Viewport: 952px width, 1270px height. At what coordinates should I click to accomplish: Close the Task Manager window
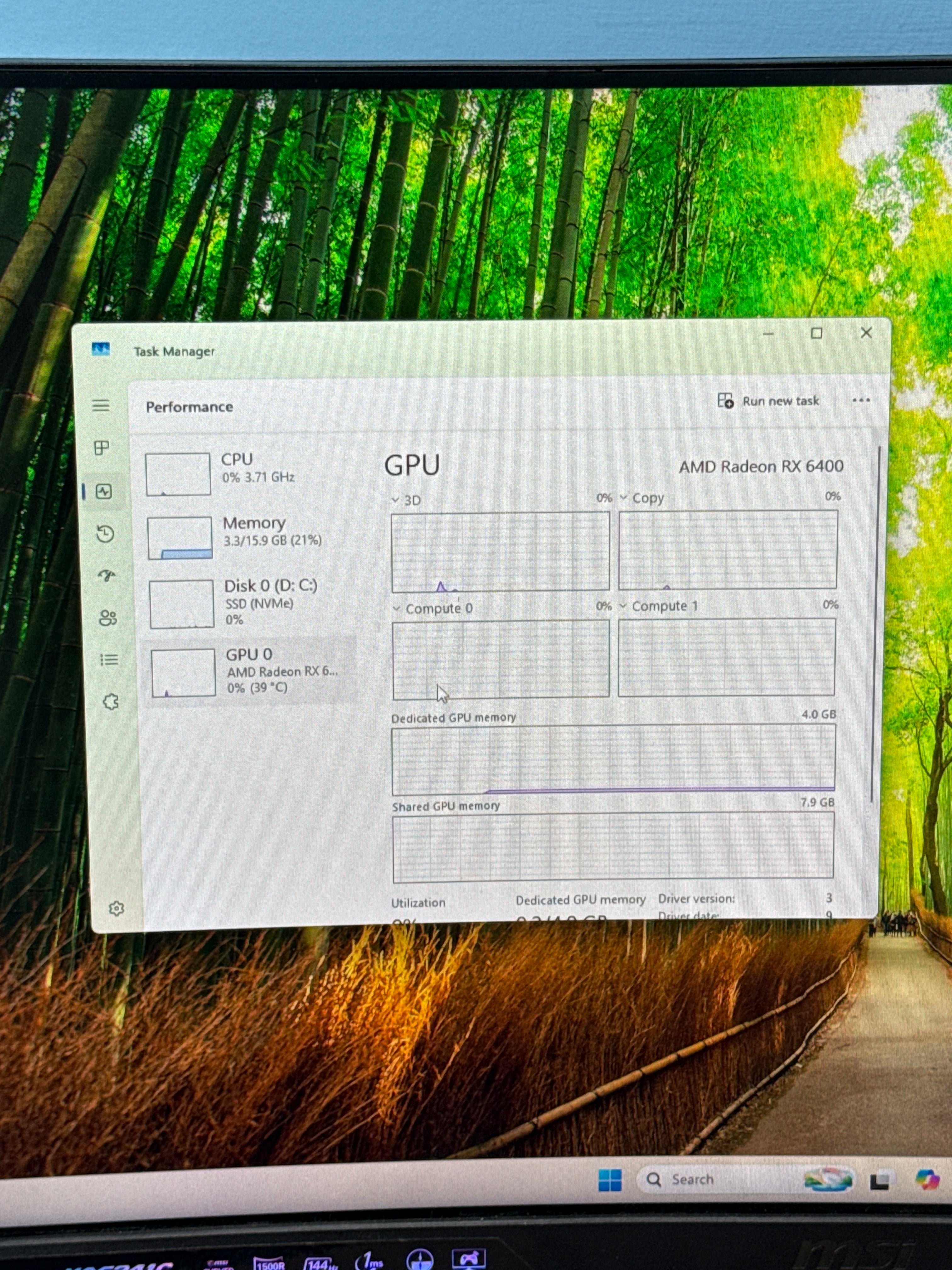(x=866, y=332)
